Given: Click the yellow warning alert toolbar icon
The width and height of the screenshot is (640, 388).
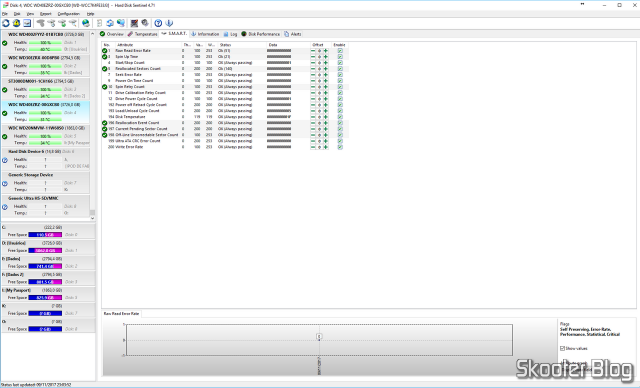Looking at the screenshot, I should click(16, 23).
